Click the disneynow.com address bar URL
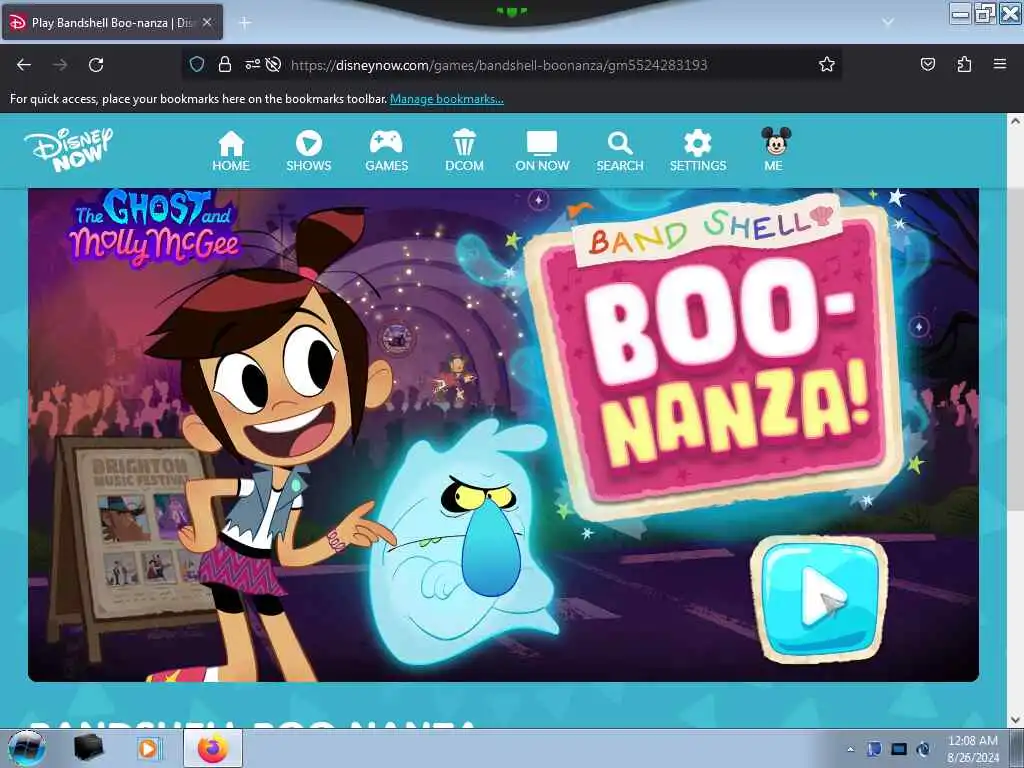This screenshot has width=1024, height=768. (499, 65)
